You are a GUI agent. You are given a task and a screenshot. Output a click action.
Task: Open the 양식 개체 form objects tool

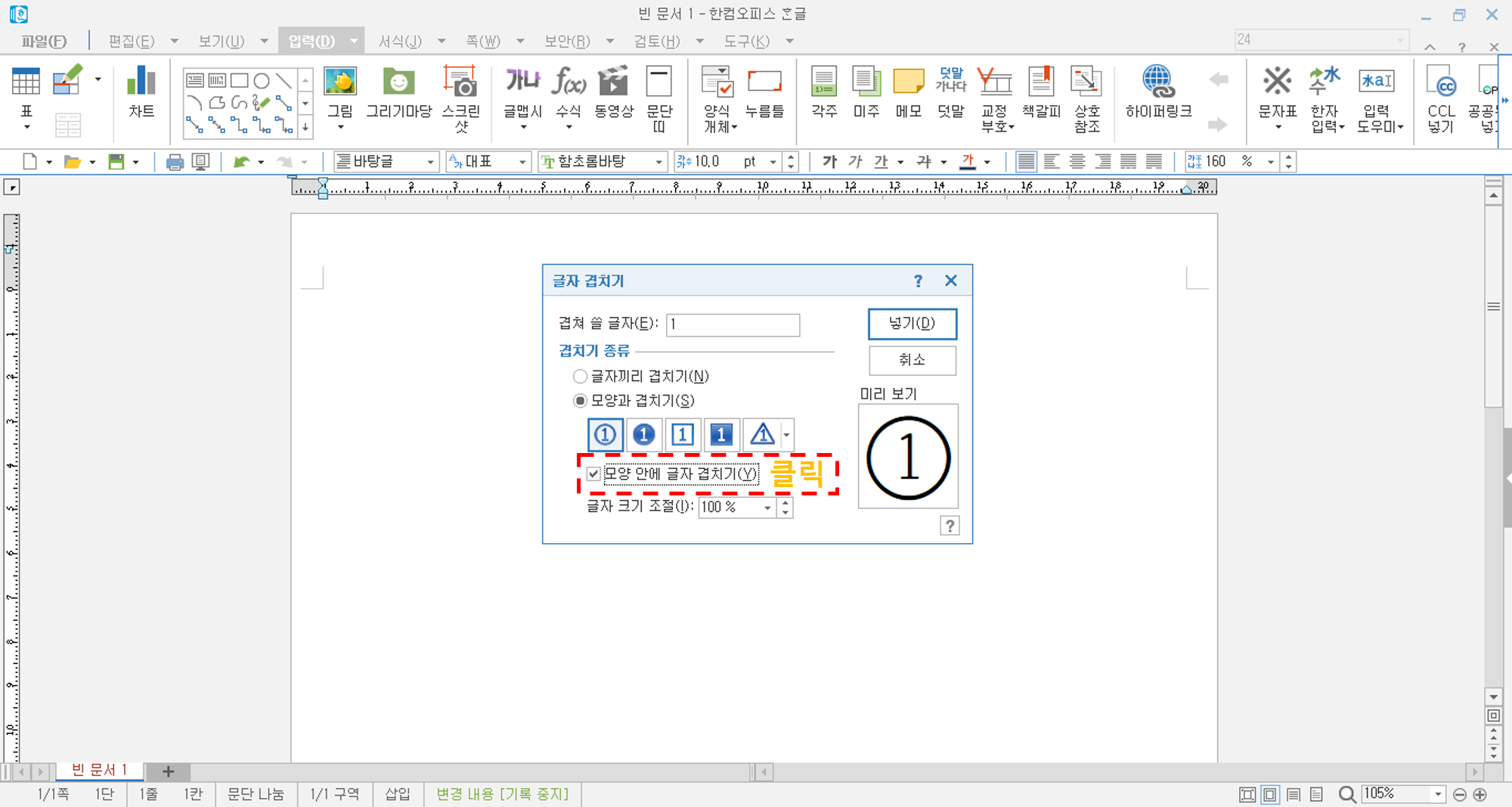point(718,98)
